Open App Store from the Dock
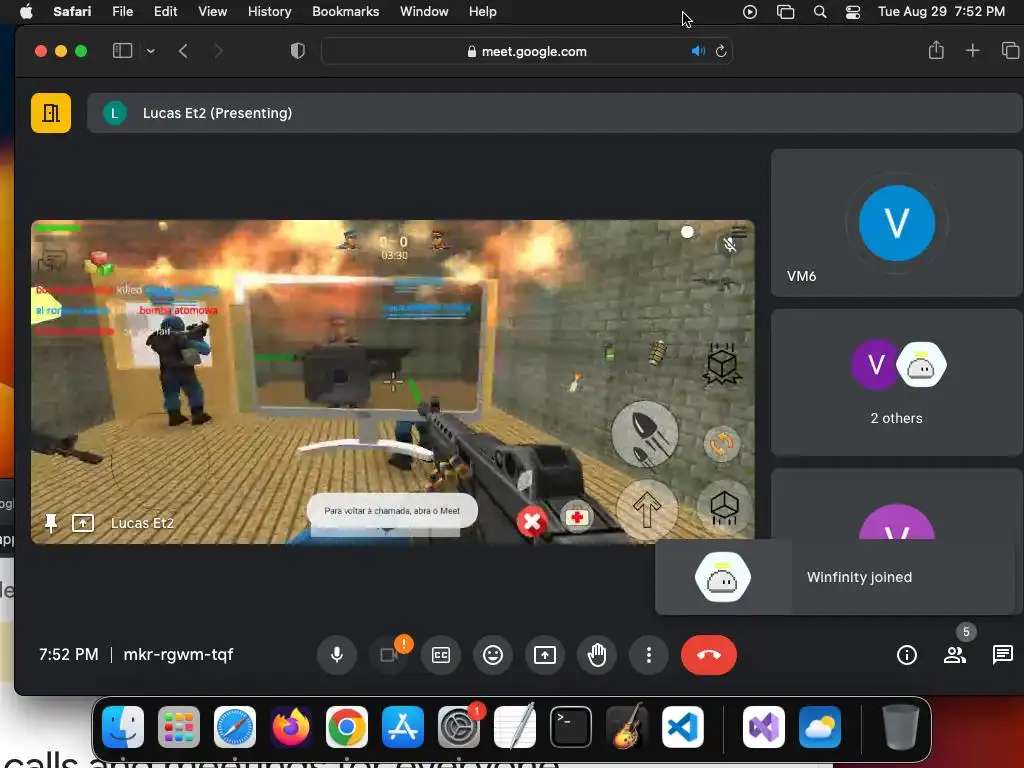Image resolution: width=1024 pixels, height=768 pixels. click(x=403, y=727)
